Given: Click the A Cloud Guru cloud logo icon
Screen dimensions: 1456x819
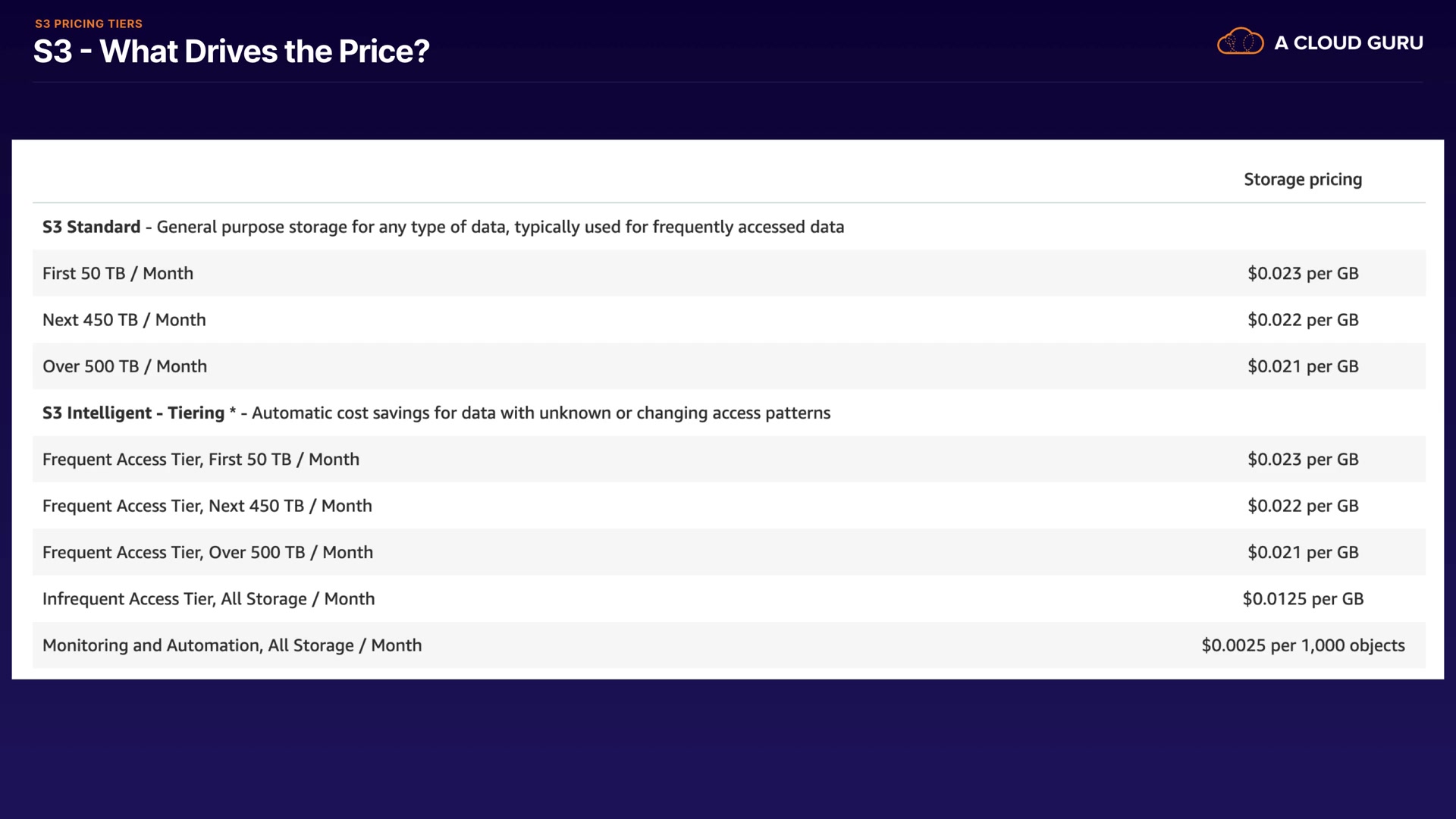Looking at the screenshot, I should click(x=1240, y=42).
